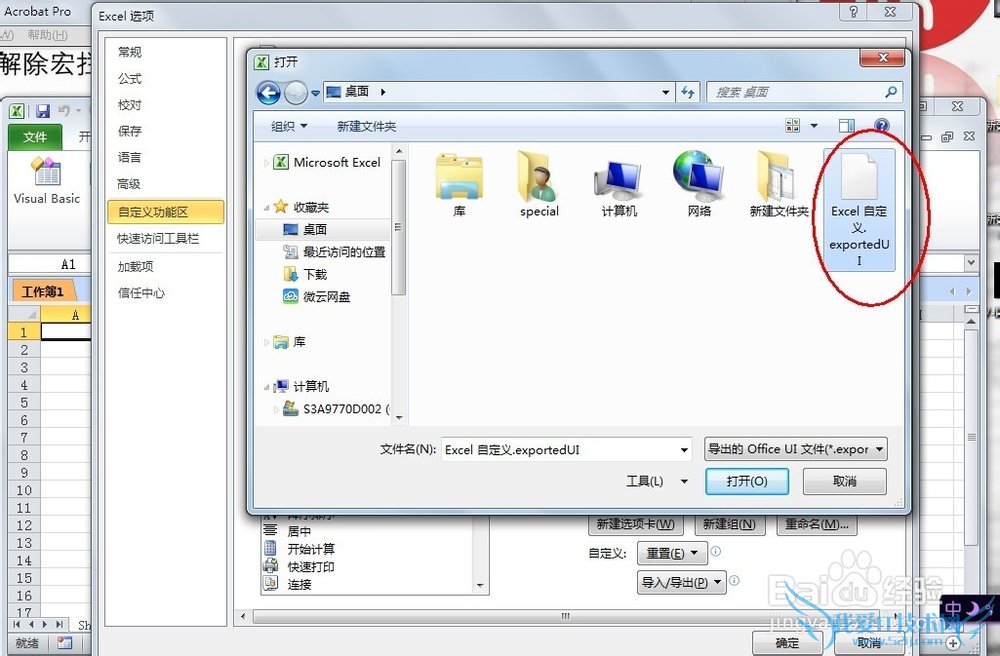Click the 新建选项卡(W) button

coord(635,525)
